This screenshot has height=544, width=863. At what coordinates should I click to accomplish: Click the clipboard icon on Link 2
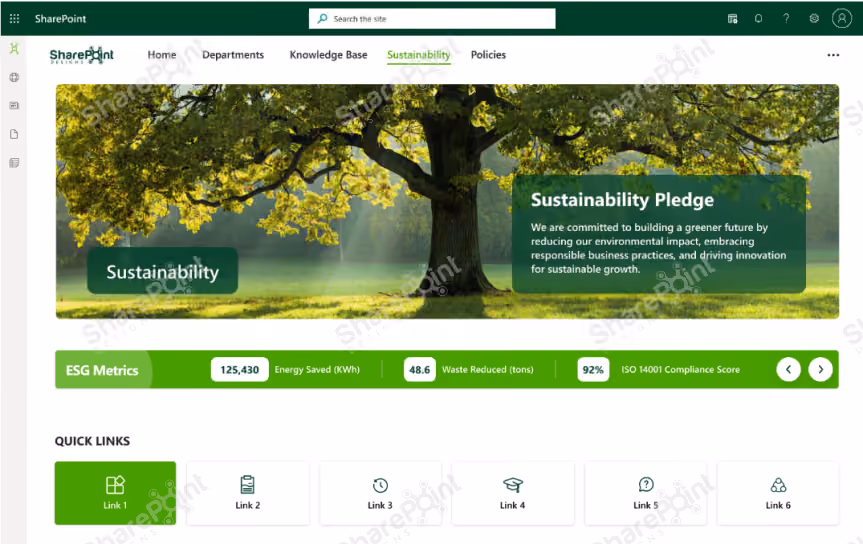(248, 485)
